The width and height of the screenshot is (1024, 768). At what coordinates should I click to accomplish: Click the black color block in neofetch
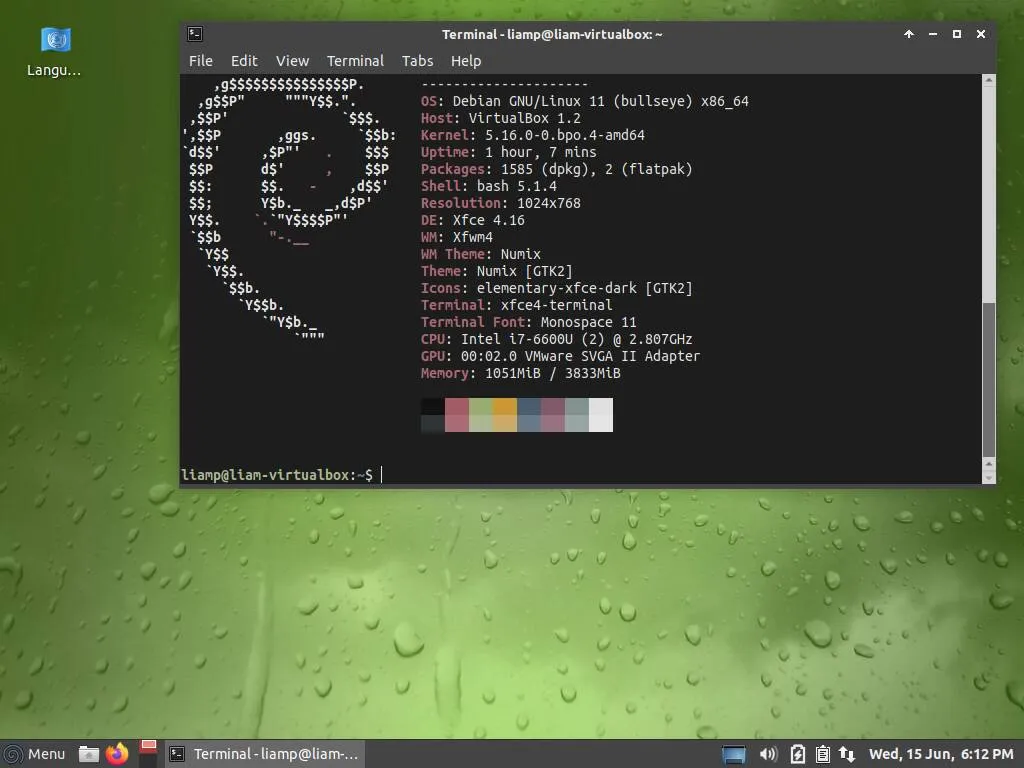tap(432, 415)
